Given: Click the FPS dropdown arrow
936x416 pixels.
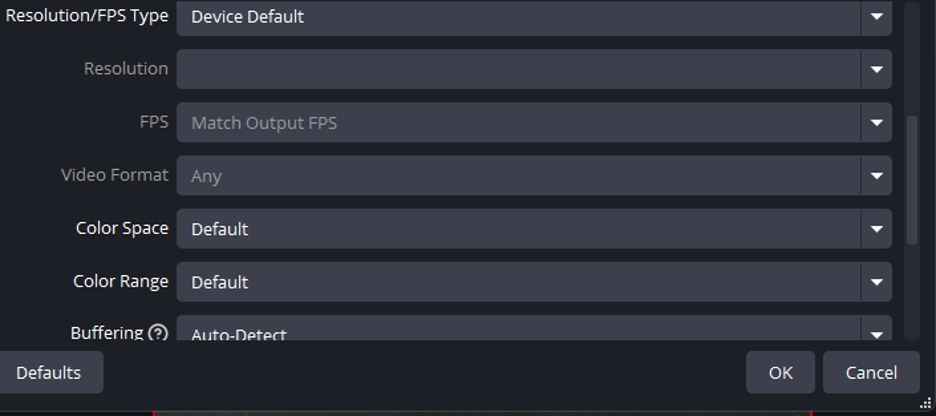Looking at the screenshot, I should [876, 123].
